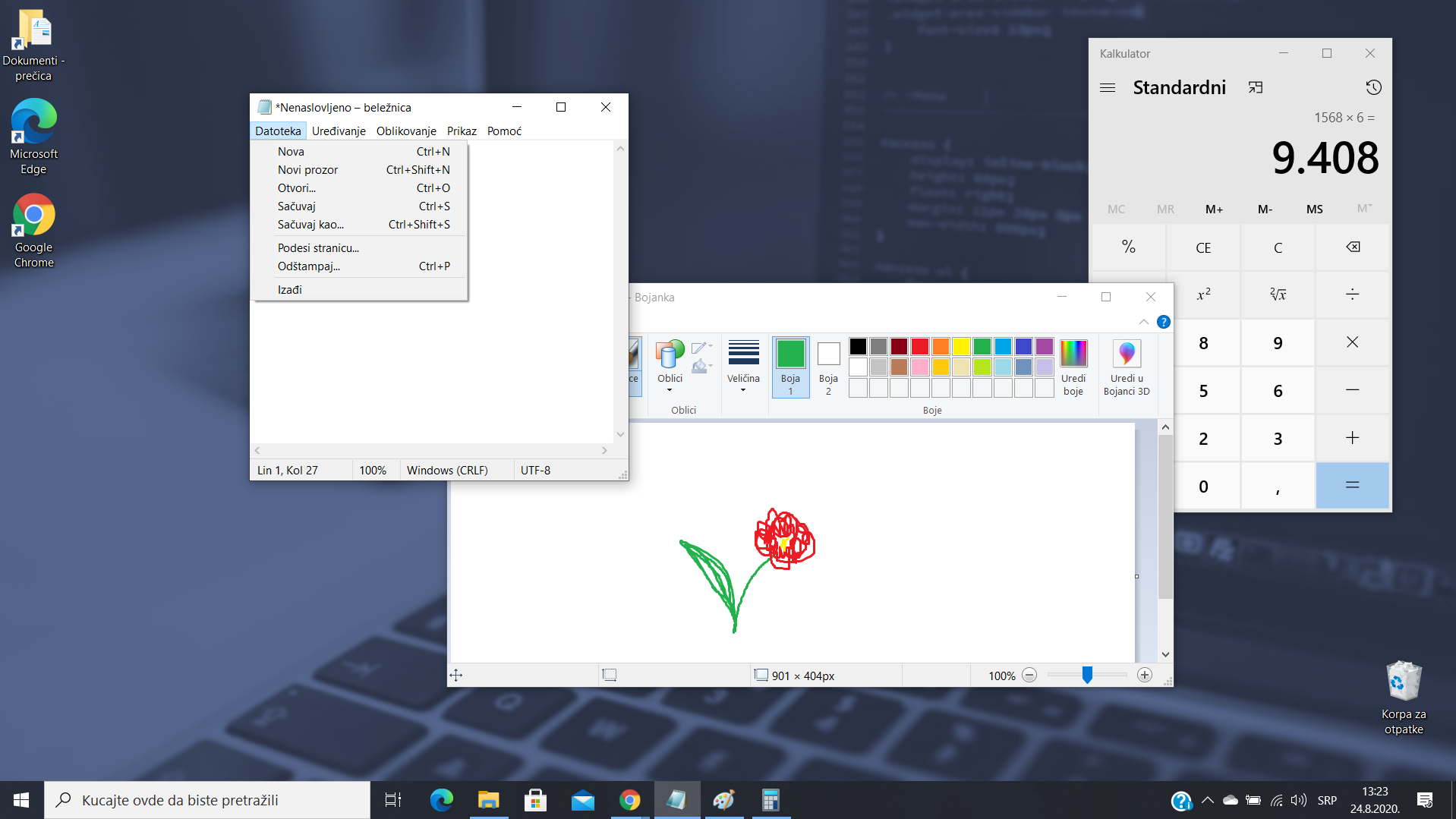Open calculator history panel
Screen dimensions: 1456x819
pos(1372,87)
